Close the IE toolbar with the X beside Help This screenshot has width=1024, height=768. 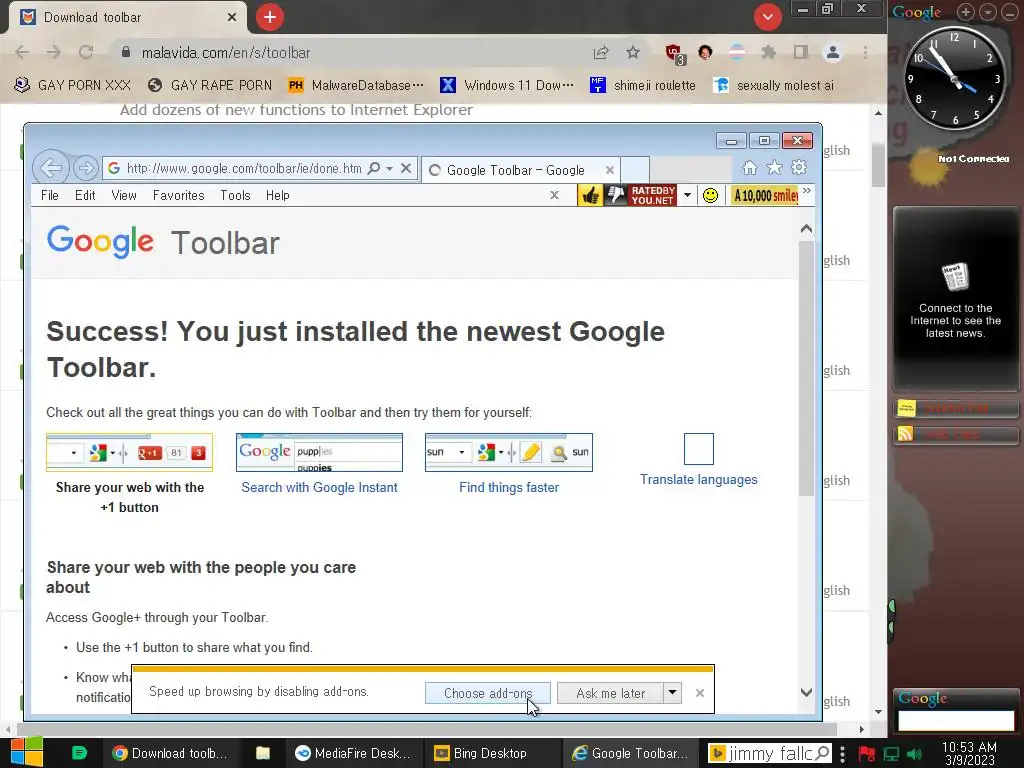coord(554,195)
